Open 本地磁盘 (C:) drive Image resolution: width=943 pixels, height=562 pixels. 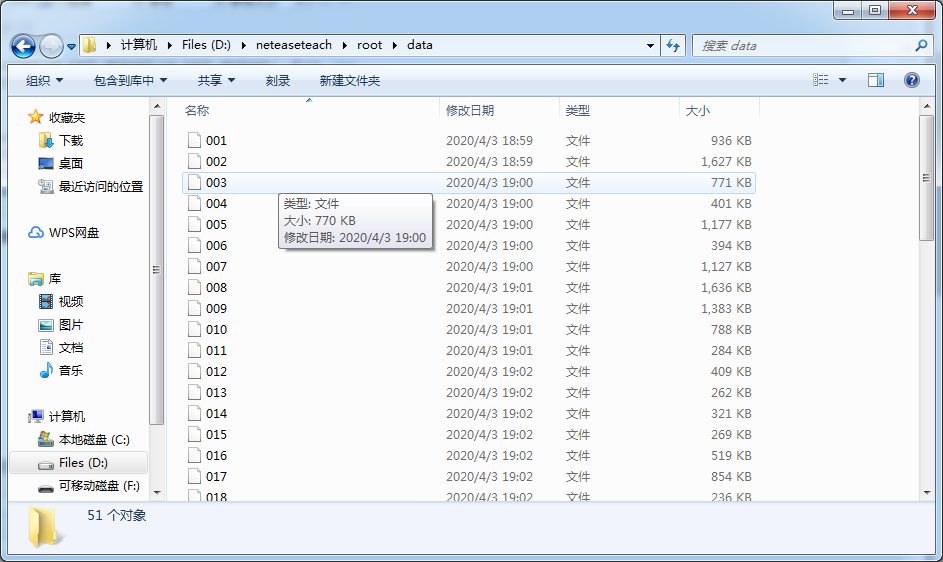[94, 440]
